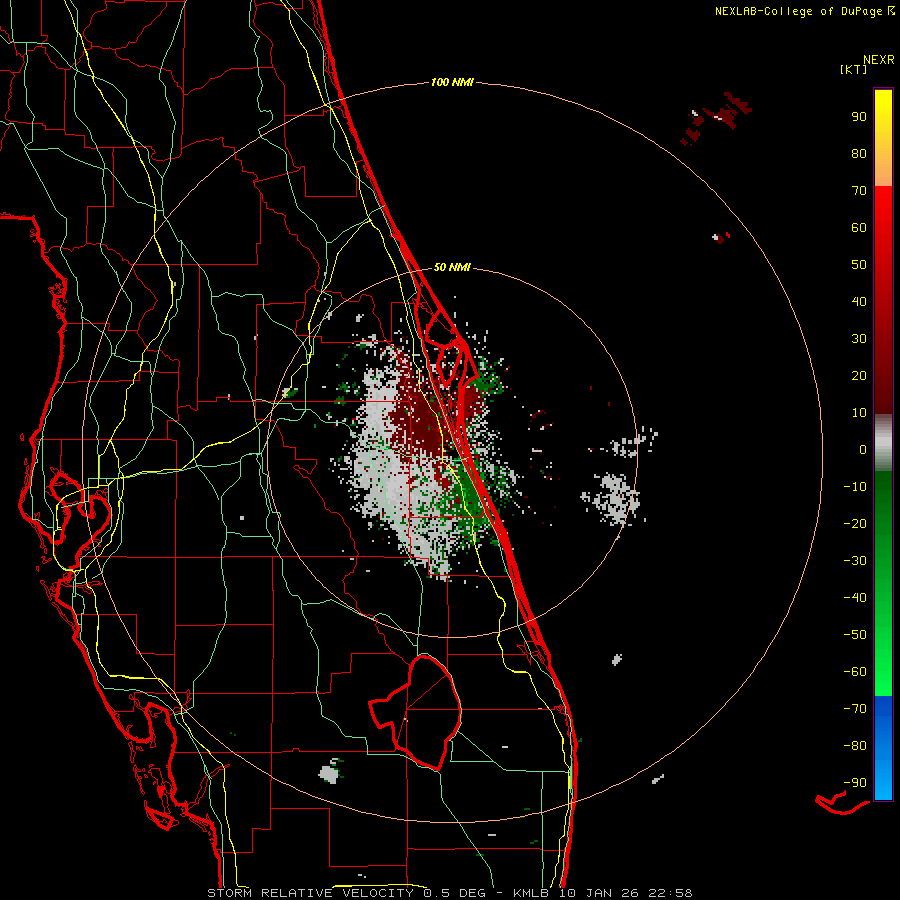900x900 pixels.
Task: Click the -60 value on velocity scale
Action: tap(855, 672)
